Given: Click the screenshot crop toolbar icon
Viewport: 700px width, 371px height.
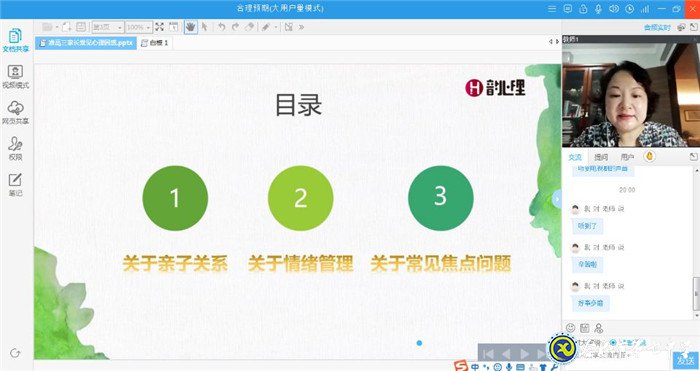Looking at the screenshot, I should tap(289, 27).
